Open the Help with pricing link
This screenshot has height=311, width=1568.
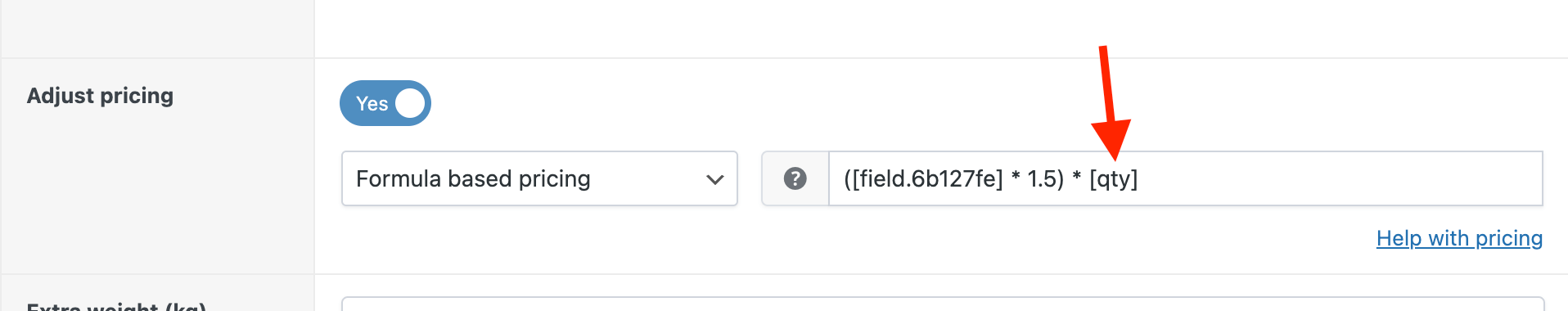pyautogui.click(x=1459, y=238)
